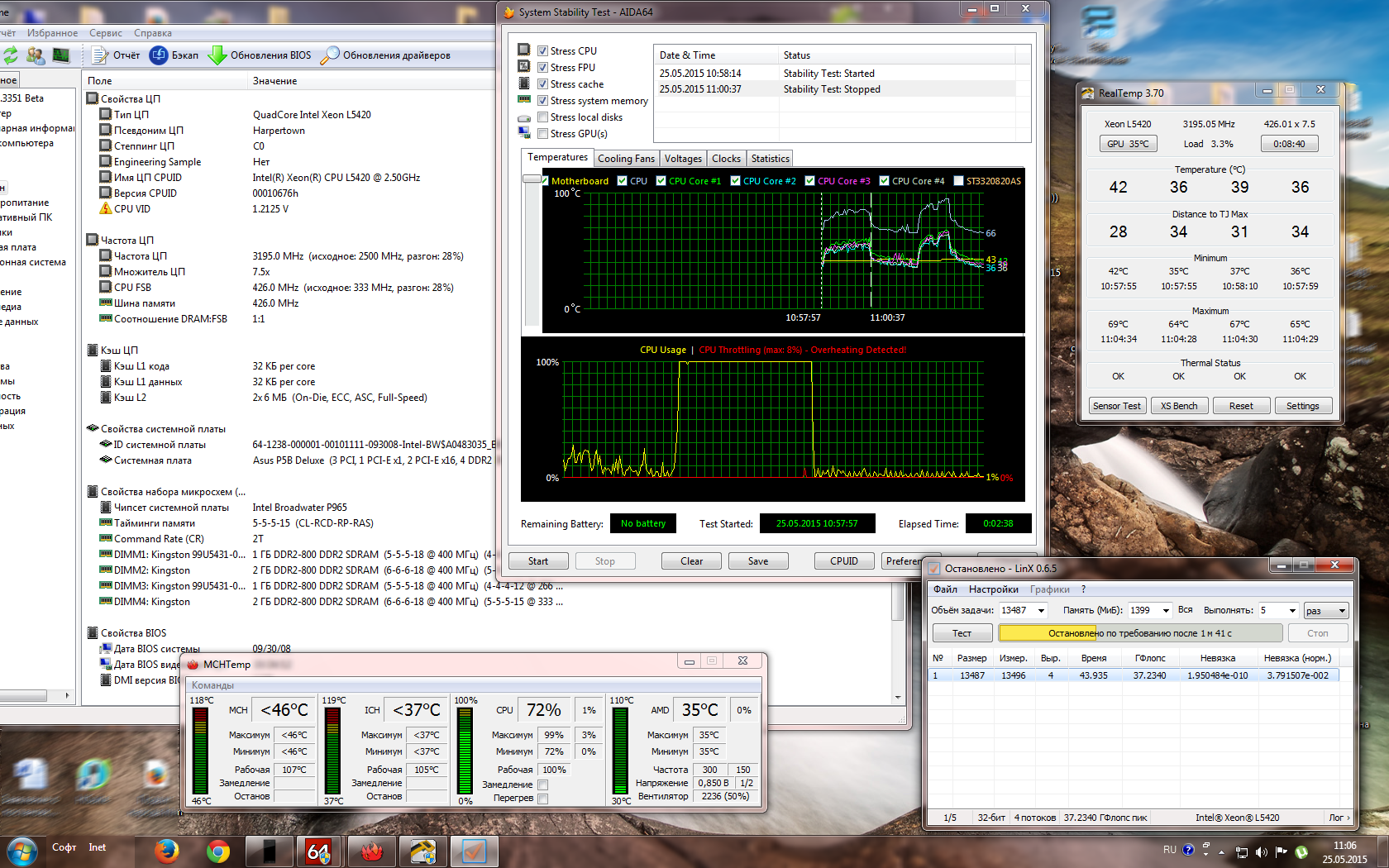Switch to AIDA64 via its taskbar icon

tap(320, 851)
